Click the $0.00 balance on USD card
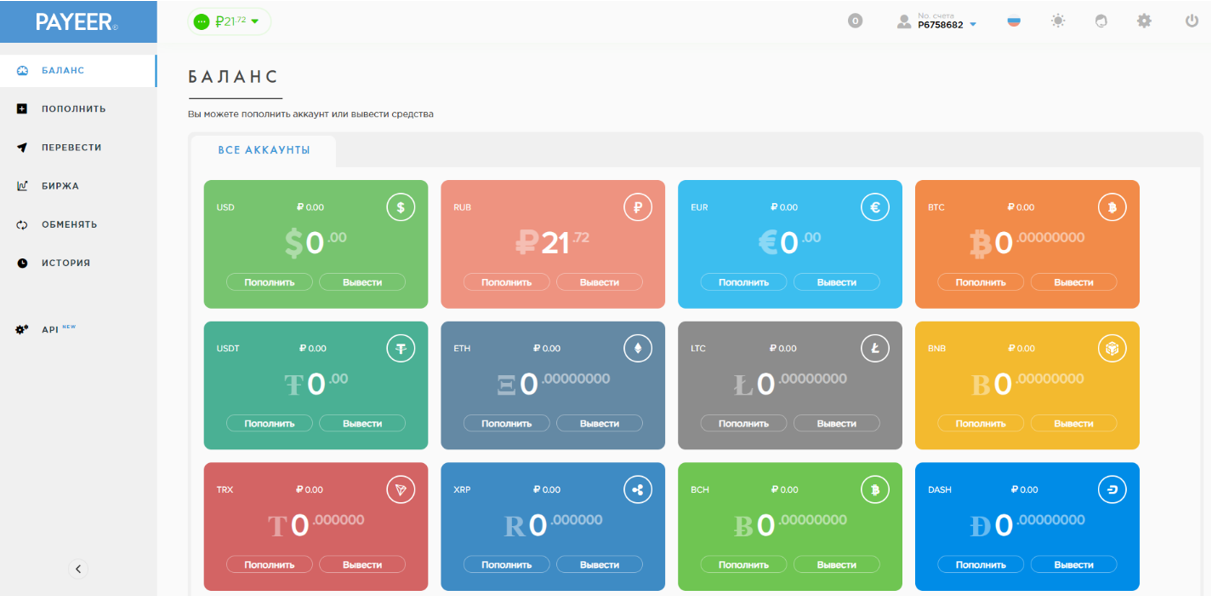The width and height of the screenshot is (1211, 603). click(x=316, y=243)
